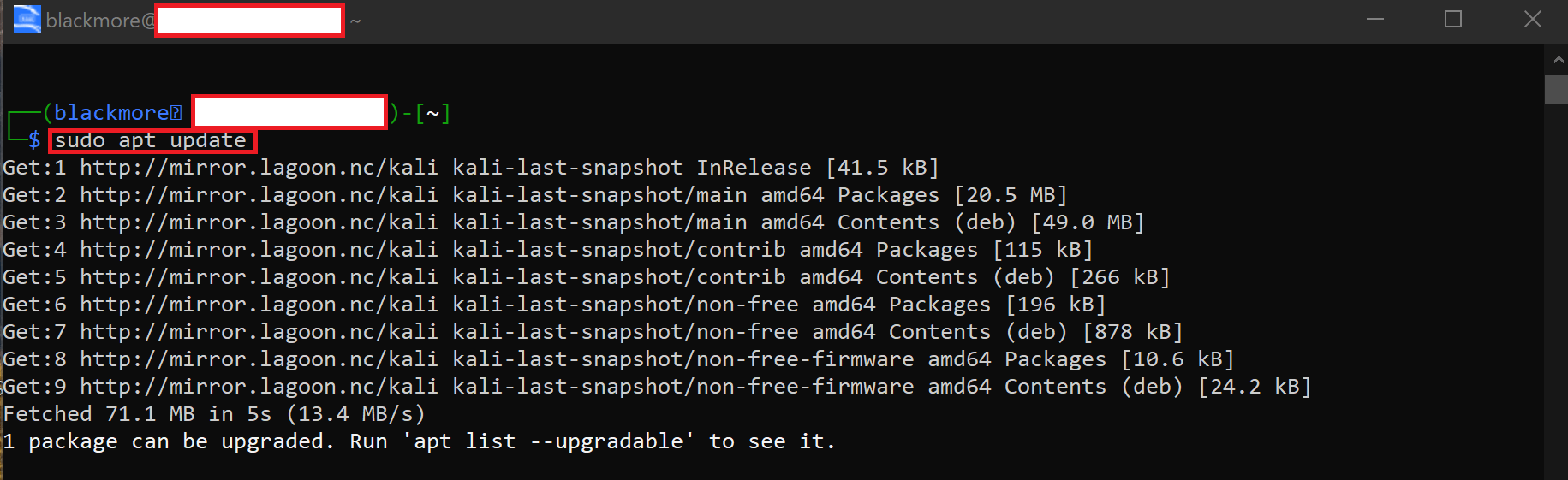This screenshot has width=1568, height=480.
Task: Maximize the terminal window
Action: point(1453,19)
